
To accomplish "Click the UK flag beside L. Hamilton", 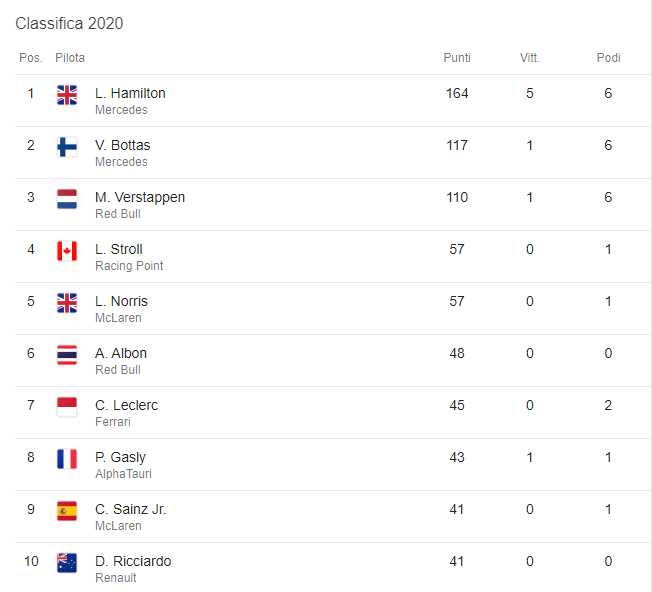I will (x=67, y=95).
